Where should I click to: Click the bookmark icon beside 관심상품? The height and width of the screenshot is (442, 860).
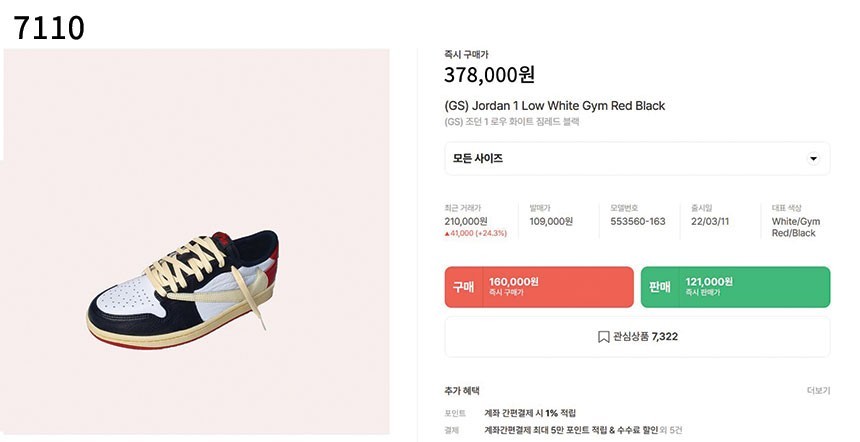pyautogui.click(x=604, y=337)
